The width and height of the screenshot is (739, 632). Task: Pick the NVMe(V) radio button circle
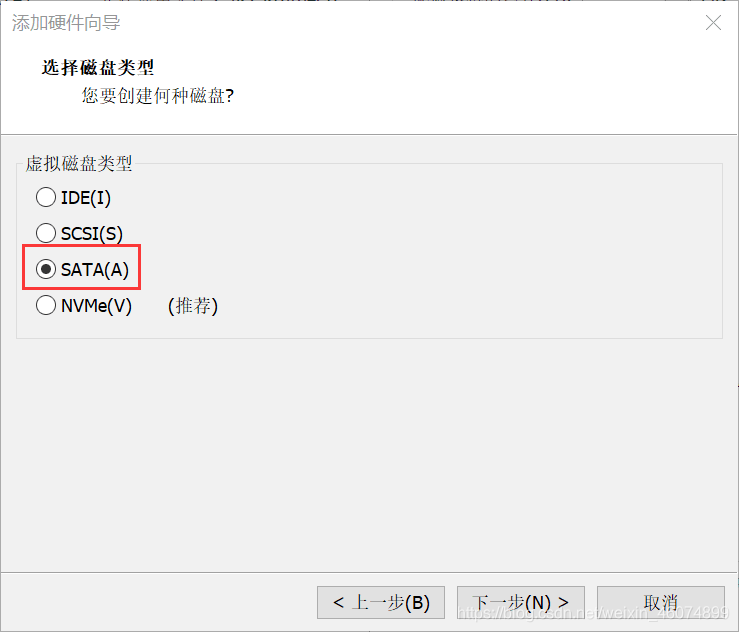click(46, 305)
